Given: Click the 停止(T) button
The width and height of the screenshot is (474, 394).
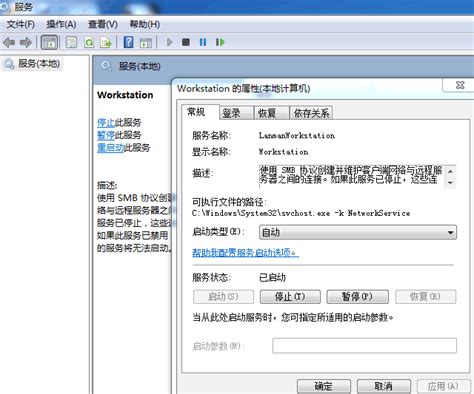Looking at the screenshot, I should pyautogui.click(x=290, y=296).
